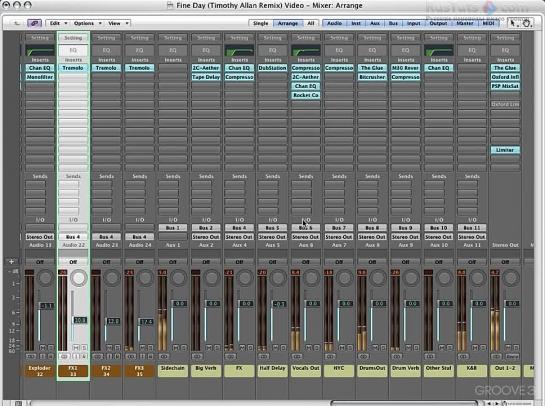Switch the mixer to All view

[310, 23]
